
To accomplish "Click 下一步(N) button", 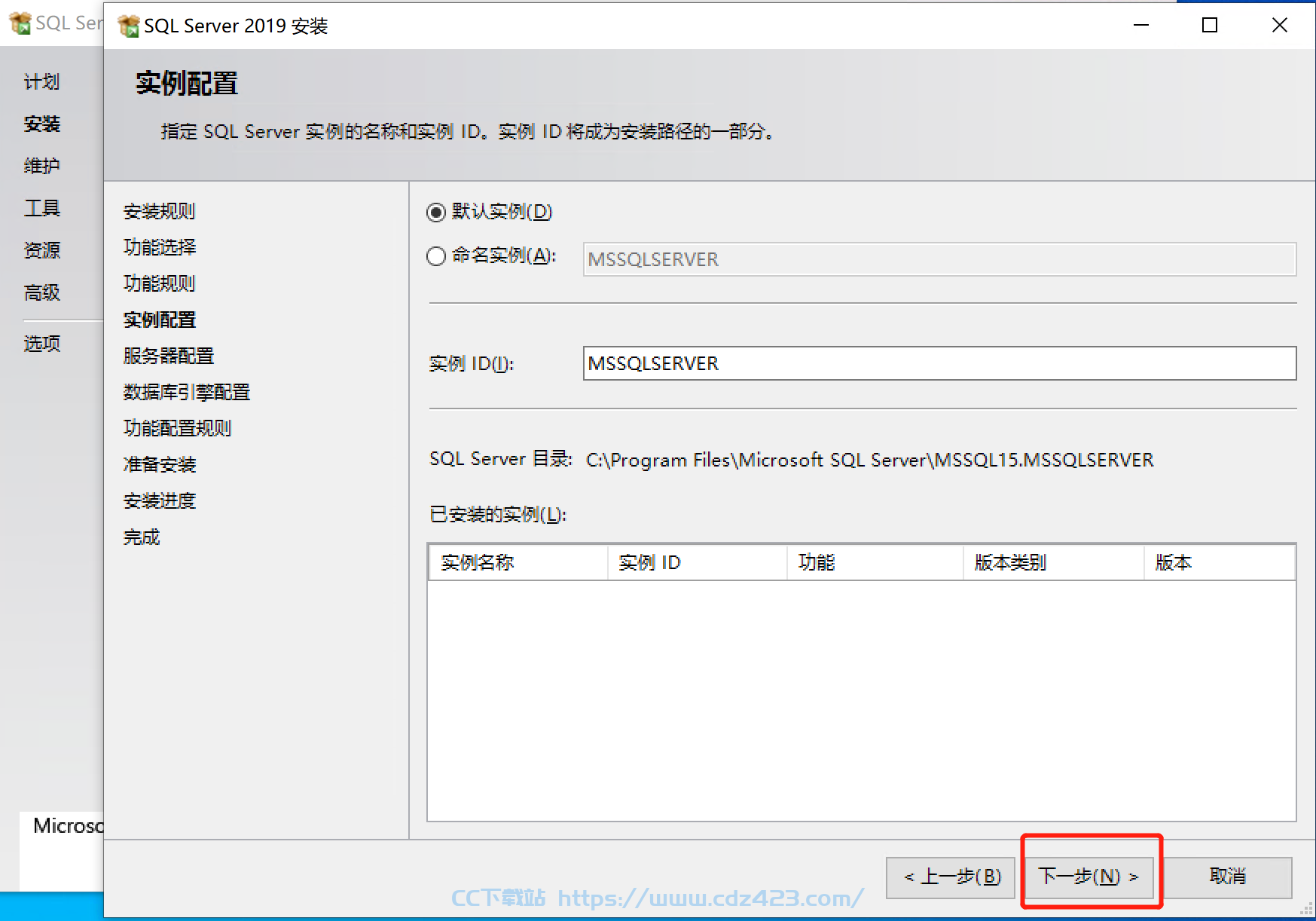I will click(1089, 877).
